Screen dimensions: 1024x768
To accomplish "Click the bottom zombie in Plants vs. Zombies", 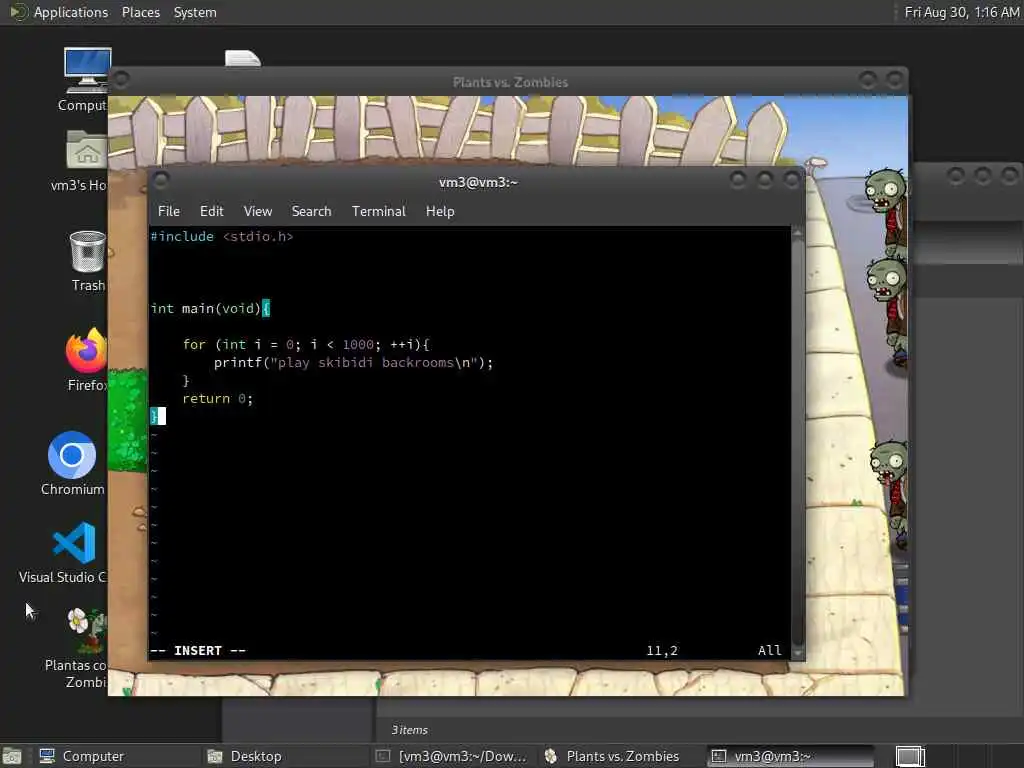I will [x=889, y=494].
